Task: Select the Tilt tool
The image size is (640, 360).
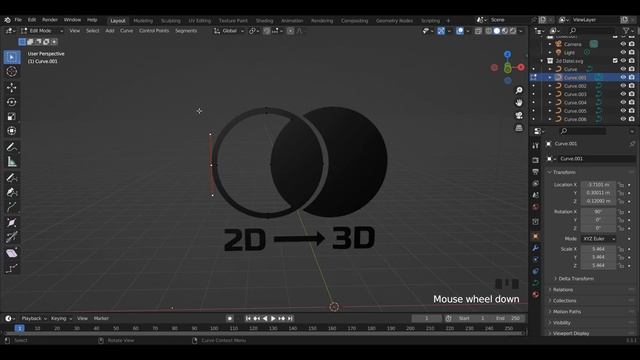Action: click(11, 237)
